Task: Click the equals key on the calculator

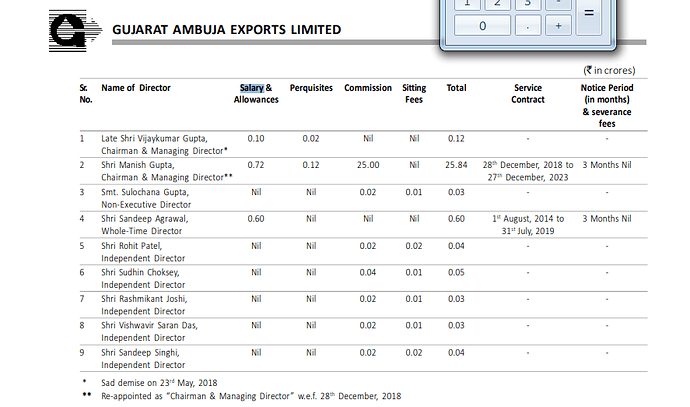Action: [589, 13]
